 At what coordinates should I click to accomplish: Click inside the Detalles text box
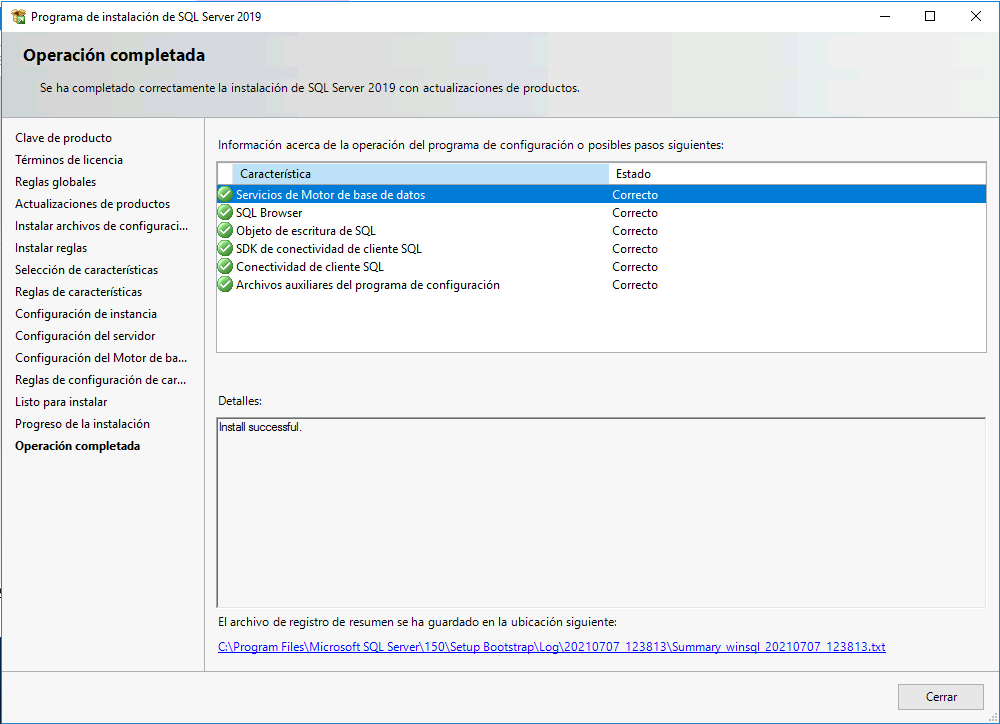click(601, 513)
